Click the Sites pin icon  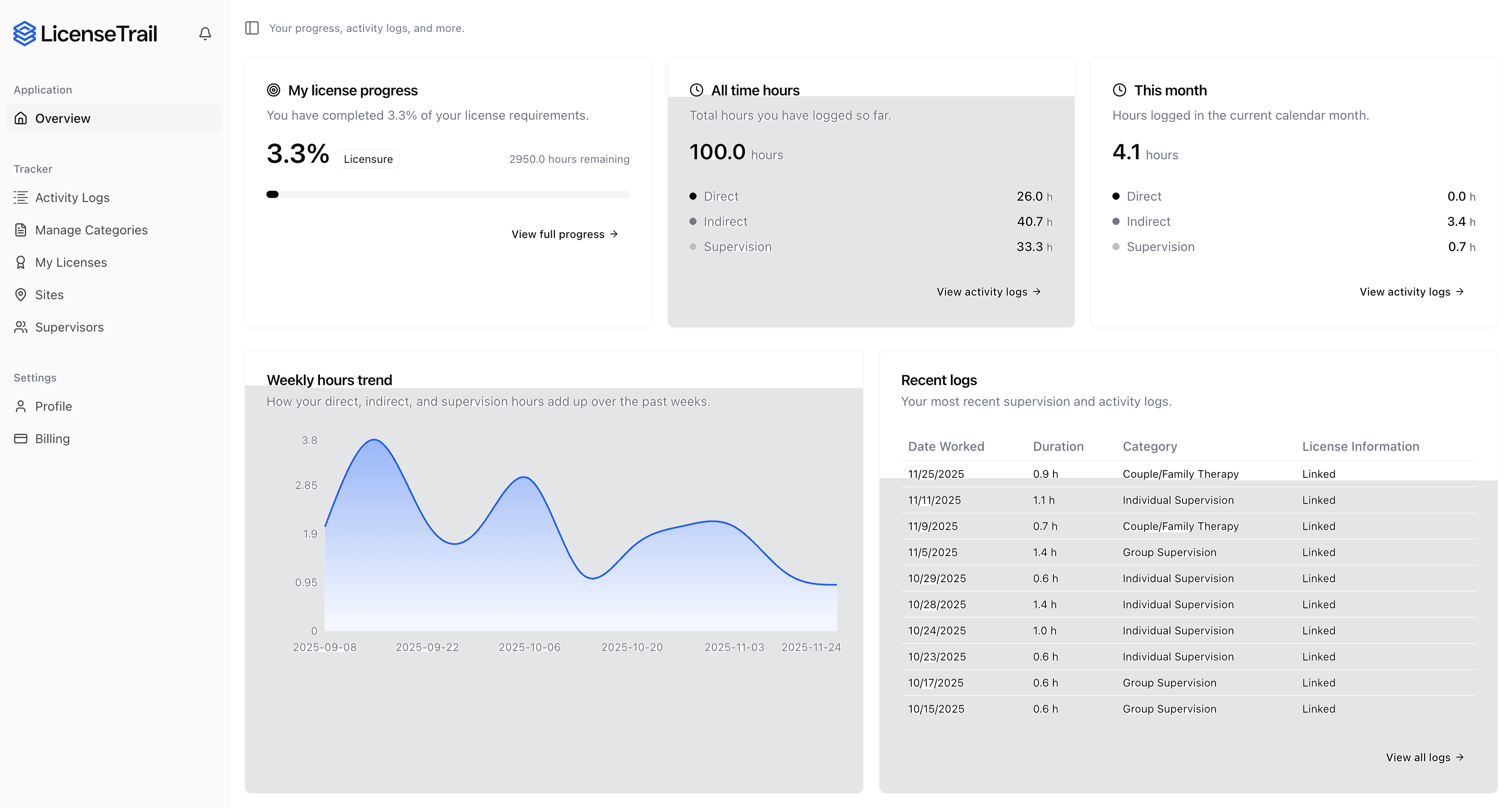coord(21,295)
